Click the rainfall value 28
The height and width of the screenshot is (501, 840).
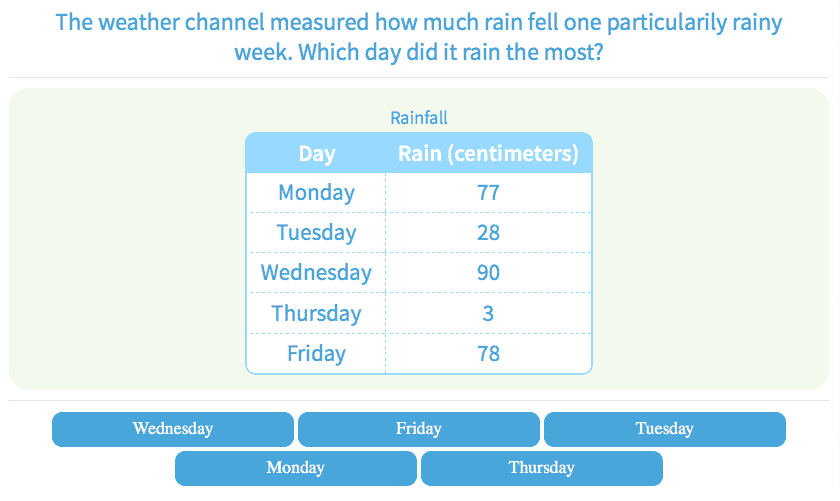click(x=488, y=233)
